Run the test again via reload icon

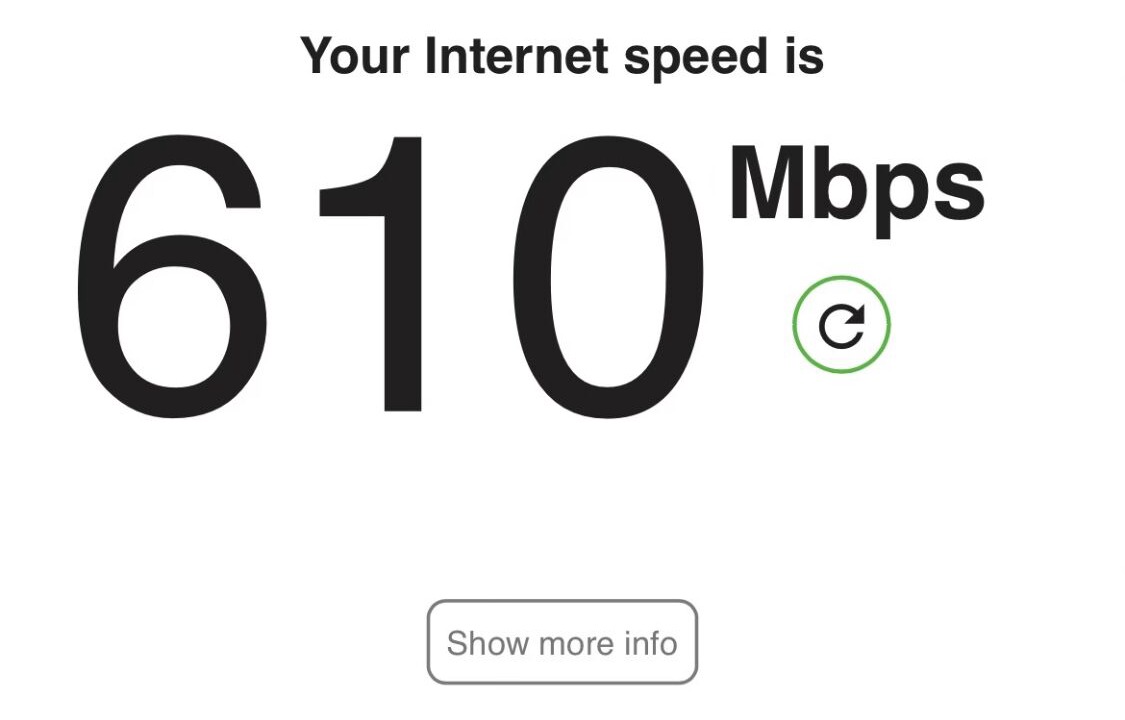(x=842, y=325)
